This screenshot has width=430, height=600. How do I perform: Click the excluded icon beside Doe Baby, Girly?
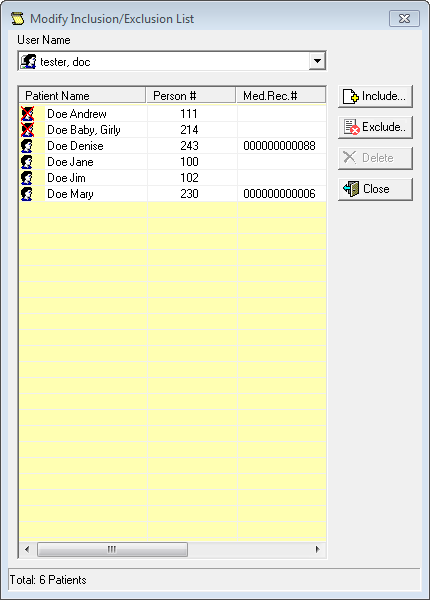point(27,130)
